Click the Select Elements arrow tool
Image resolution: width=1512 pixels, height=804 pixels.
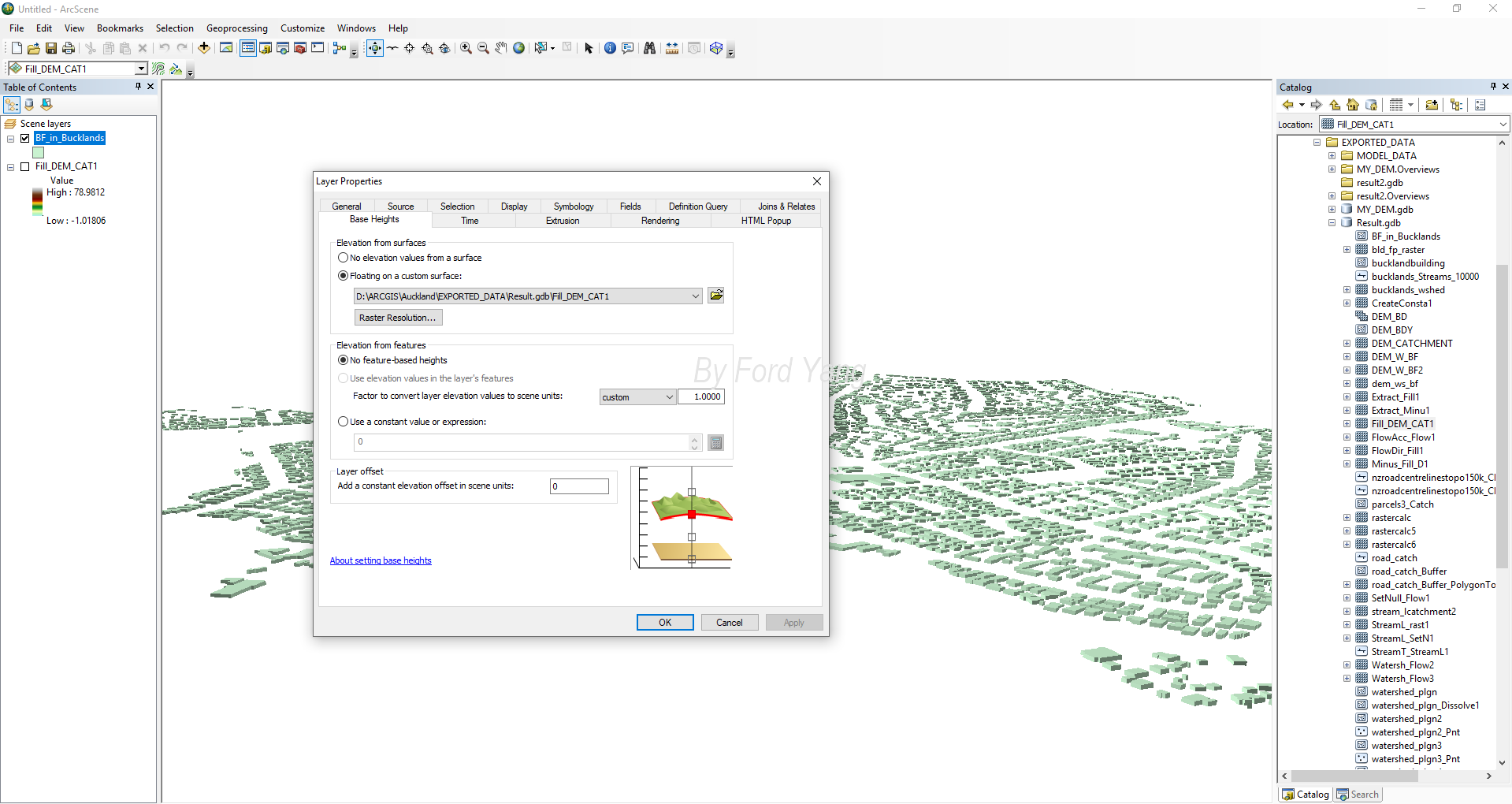589,48
